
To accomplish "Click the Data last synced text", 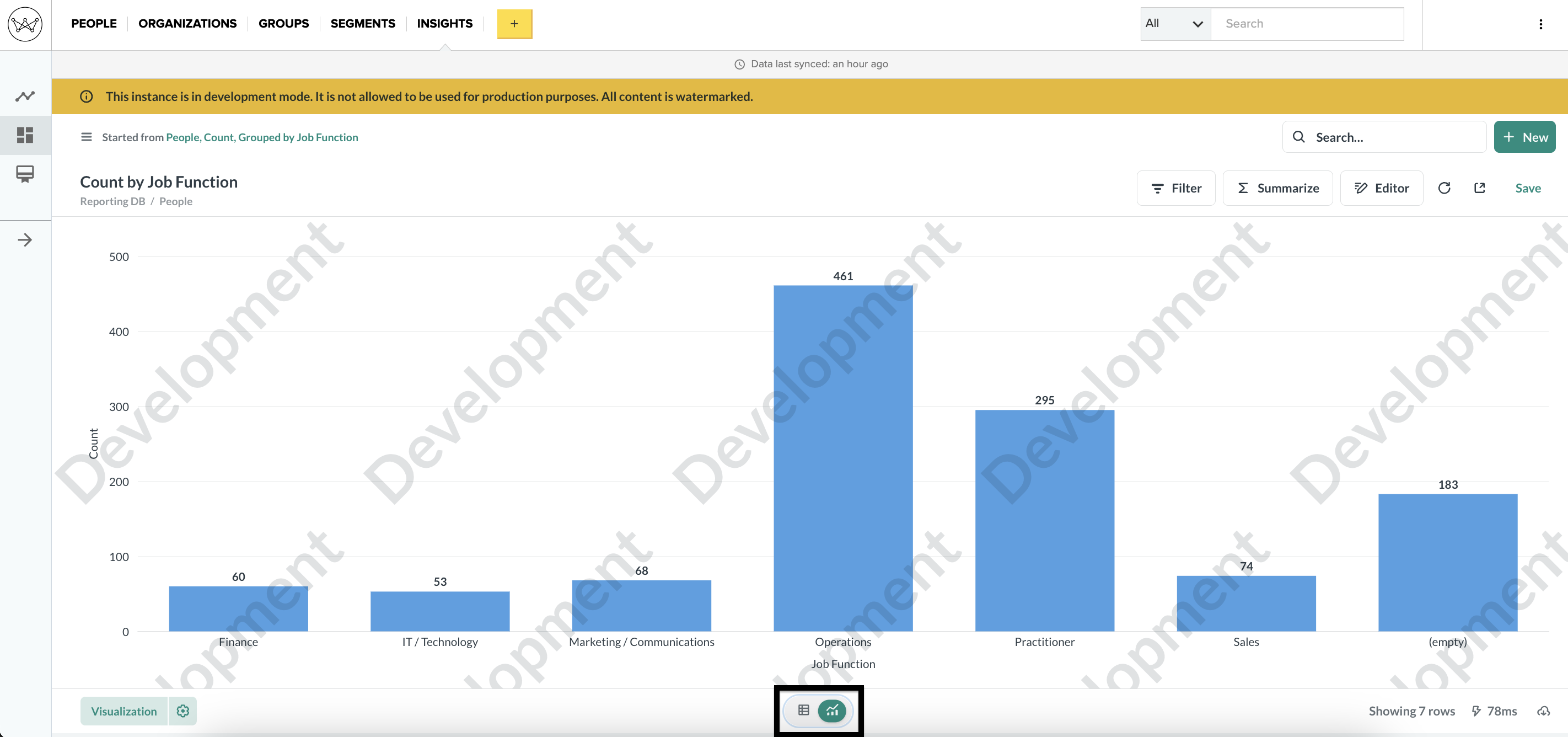I will pos(819,64).
